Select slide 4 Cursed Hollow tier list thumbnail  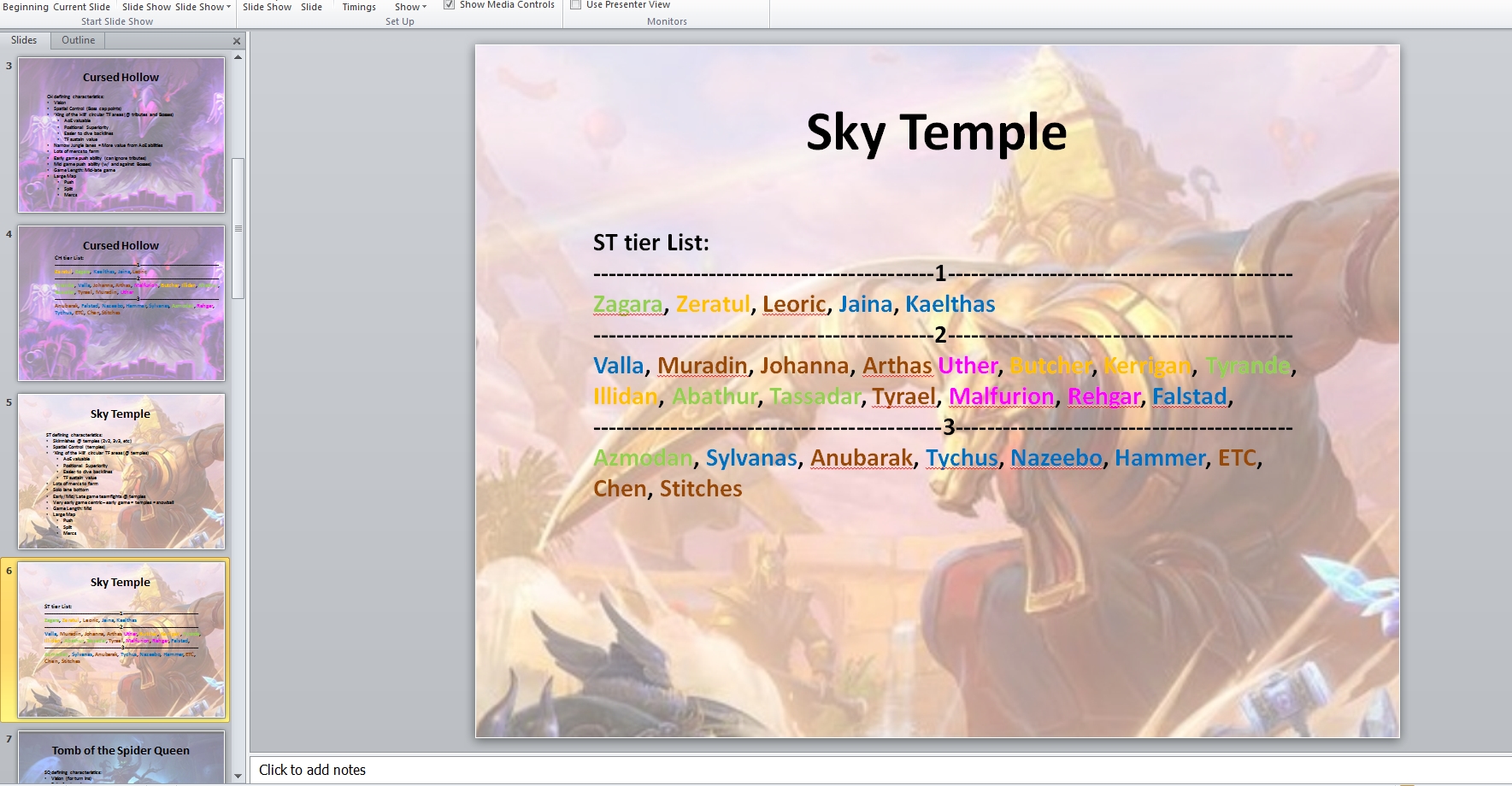tap(121, 303)
